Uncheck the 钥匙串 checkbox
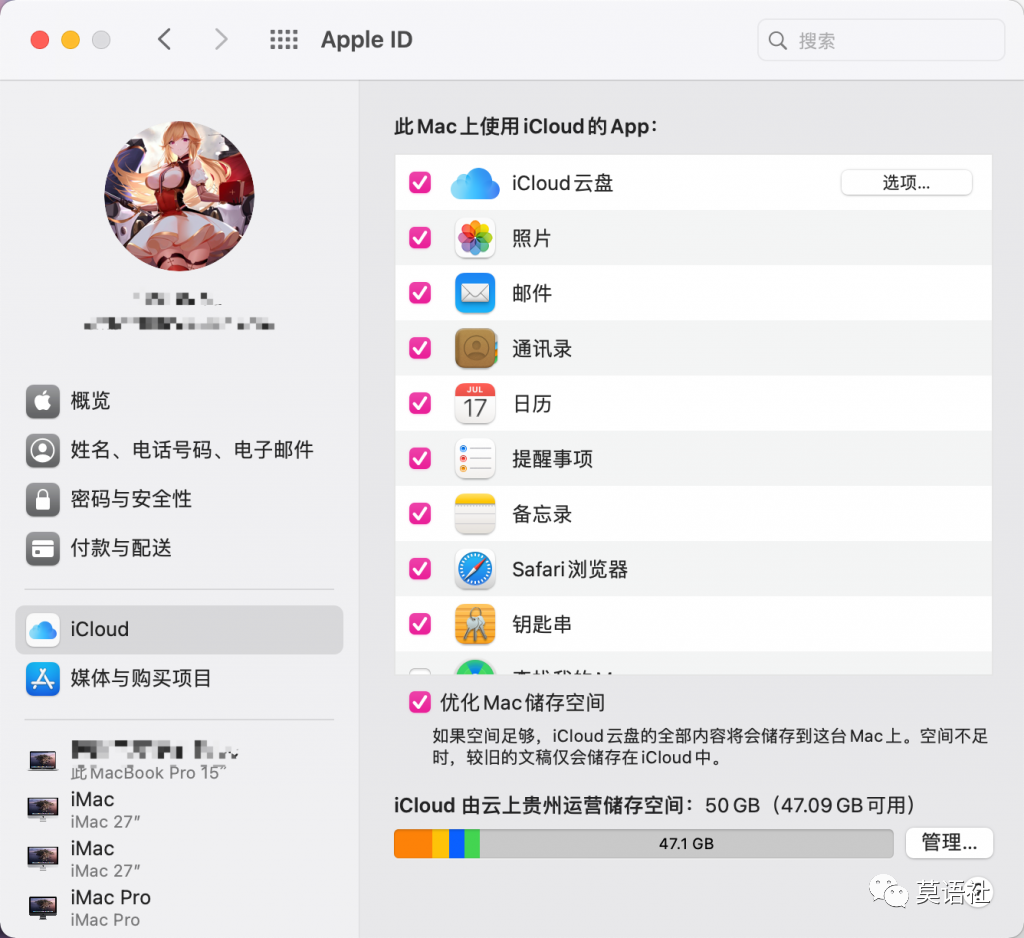This screenshot has width=1024, height=938. pyautogui.click(x=420, y=624)
